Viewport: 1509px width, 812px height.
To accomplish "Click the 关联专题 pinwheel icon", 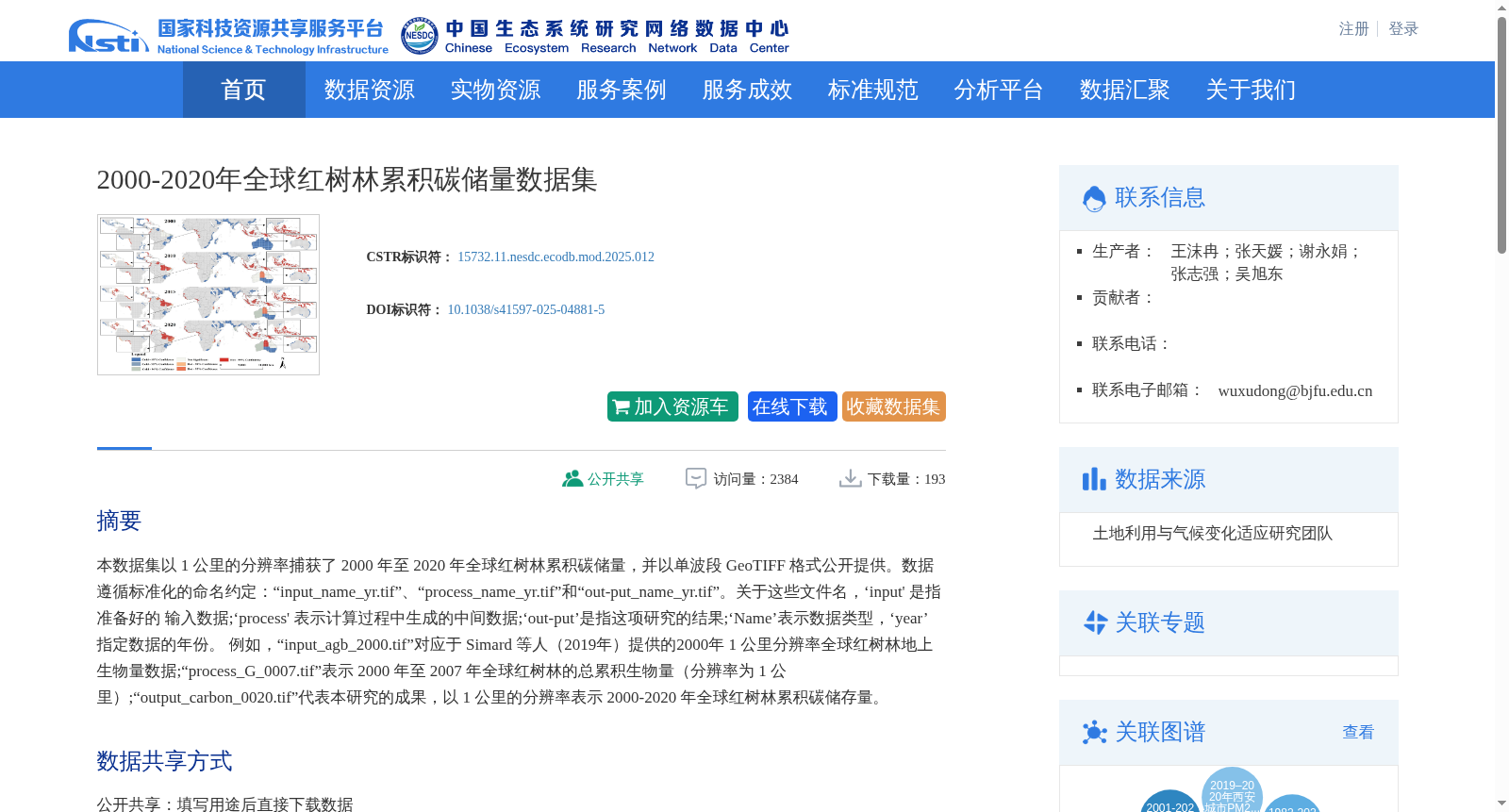I will pos(1095,622).
